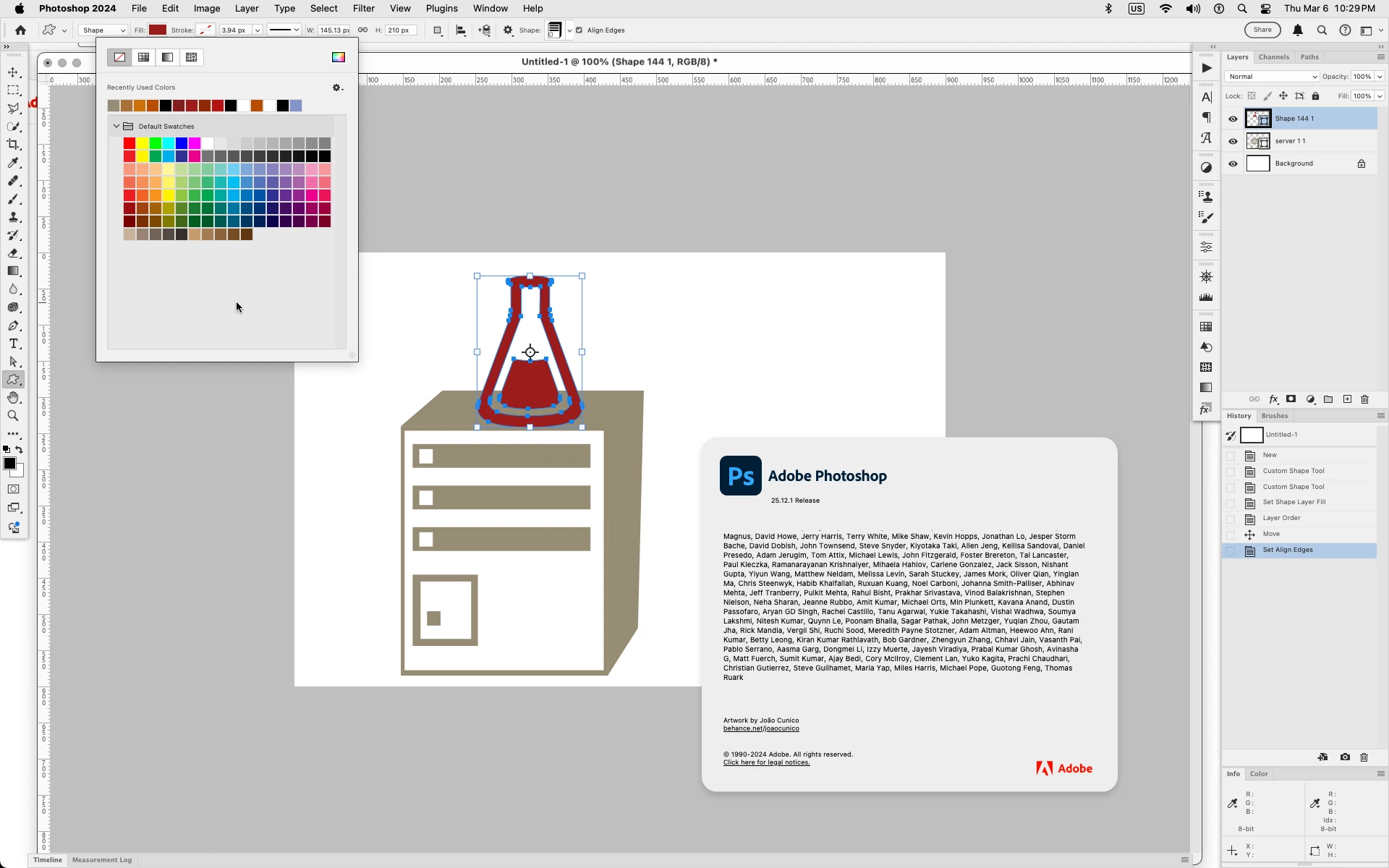Select the Zoom tool
Viewport: 1389px width, 868px height.
pyautogui.click(x=13, y=416)
